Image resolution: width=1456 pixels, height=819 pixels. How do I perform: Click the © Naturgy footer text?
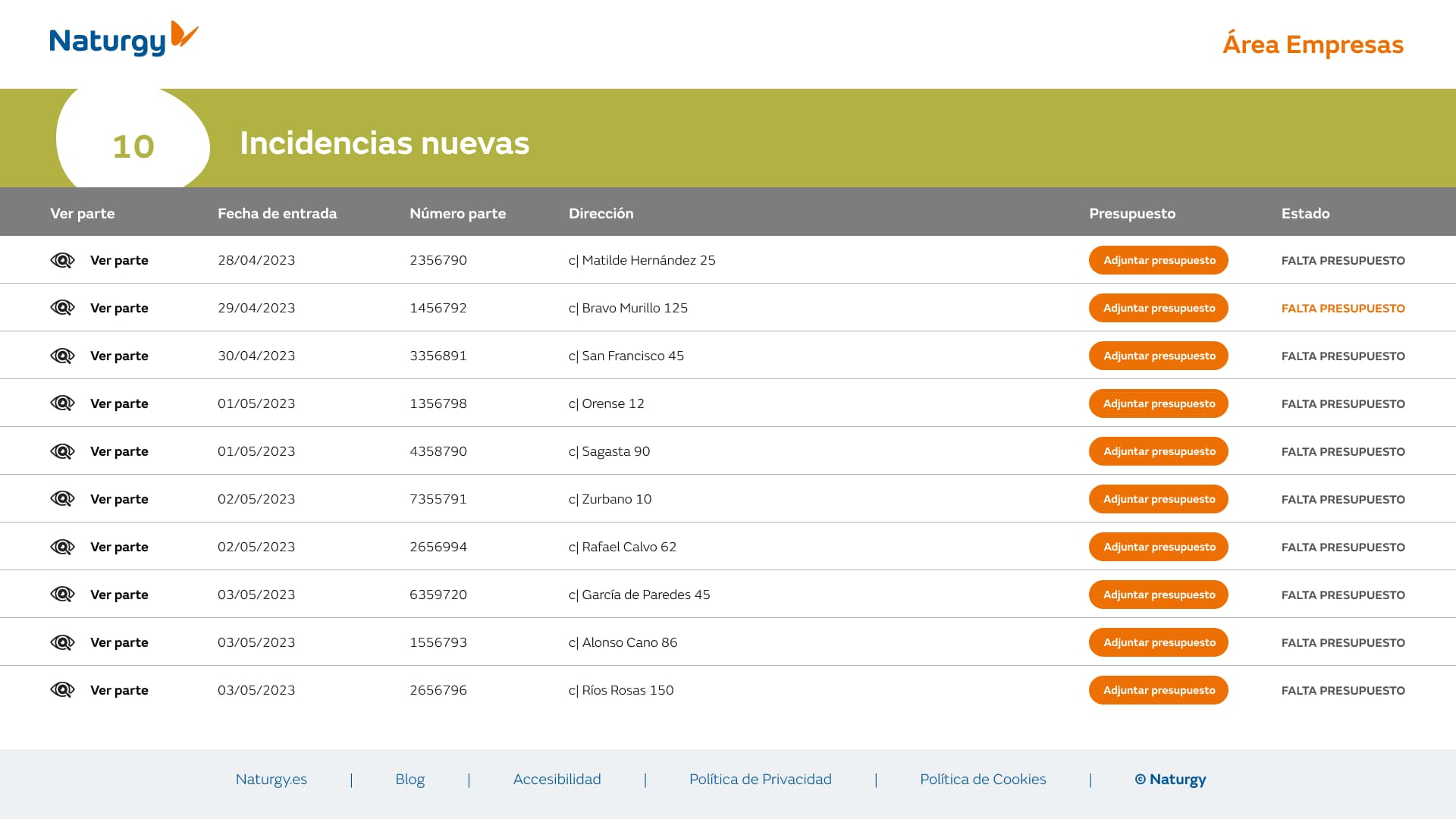pos(1170,780)
